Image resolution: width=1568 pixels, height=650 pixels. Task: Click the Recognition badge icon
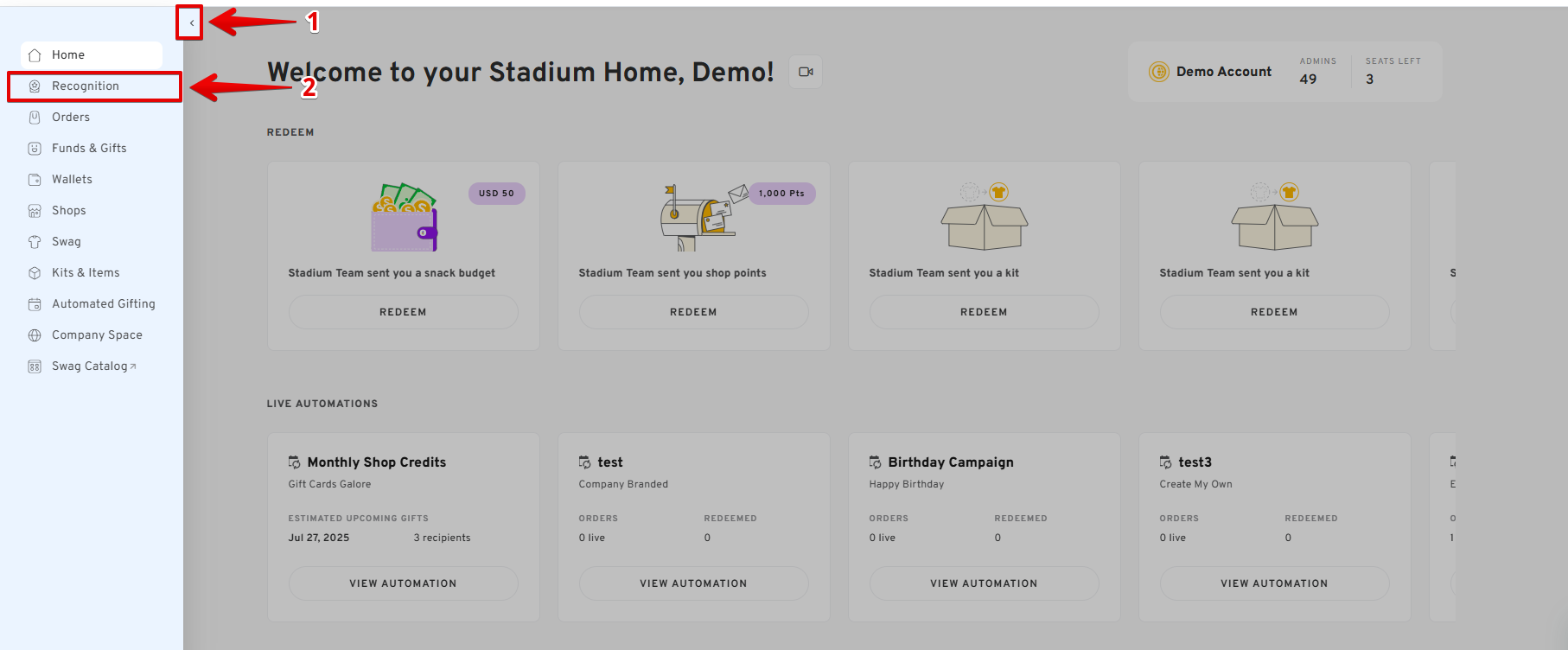pyautogui.click(x=35, y=86)
